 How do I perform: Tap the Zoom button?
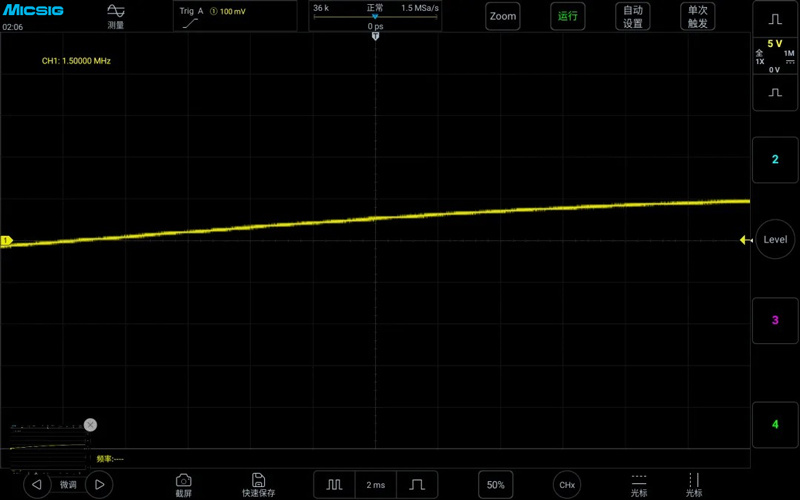(x=503, y=16)
